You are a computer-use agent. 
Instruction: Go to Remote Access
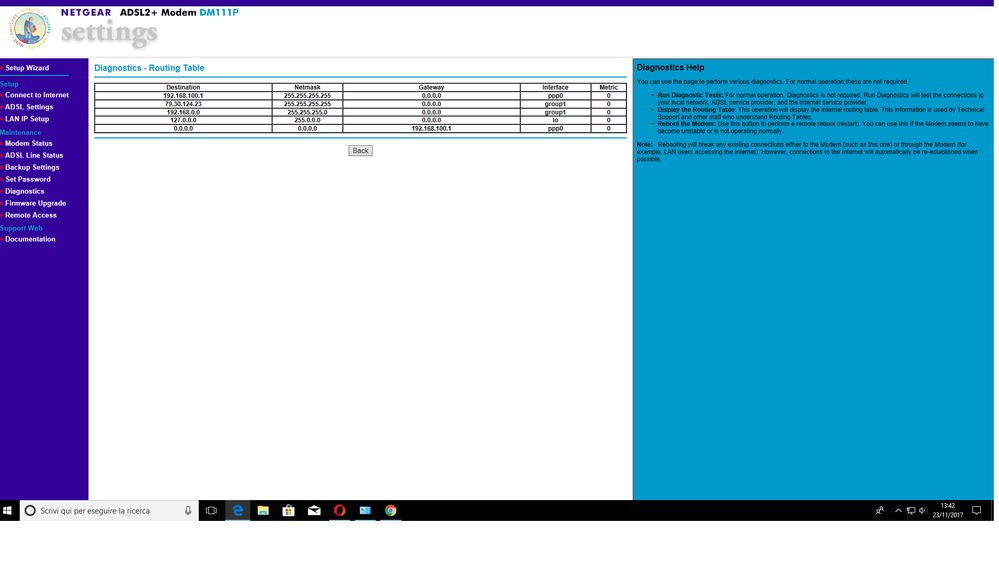(31, 215)
